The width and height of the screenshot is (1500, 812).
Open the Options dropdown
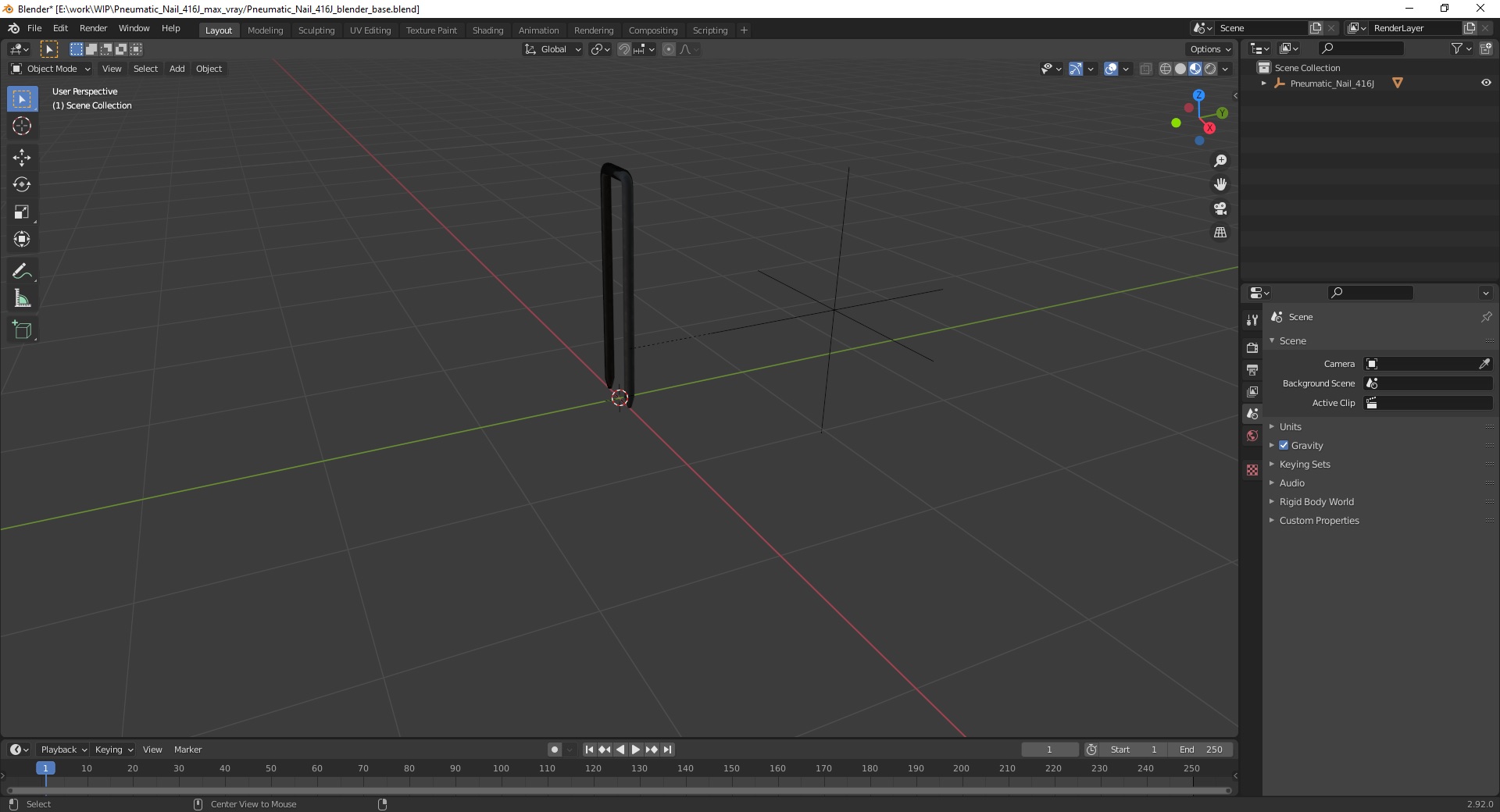pos(1210,49)
